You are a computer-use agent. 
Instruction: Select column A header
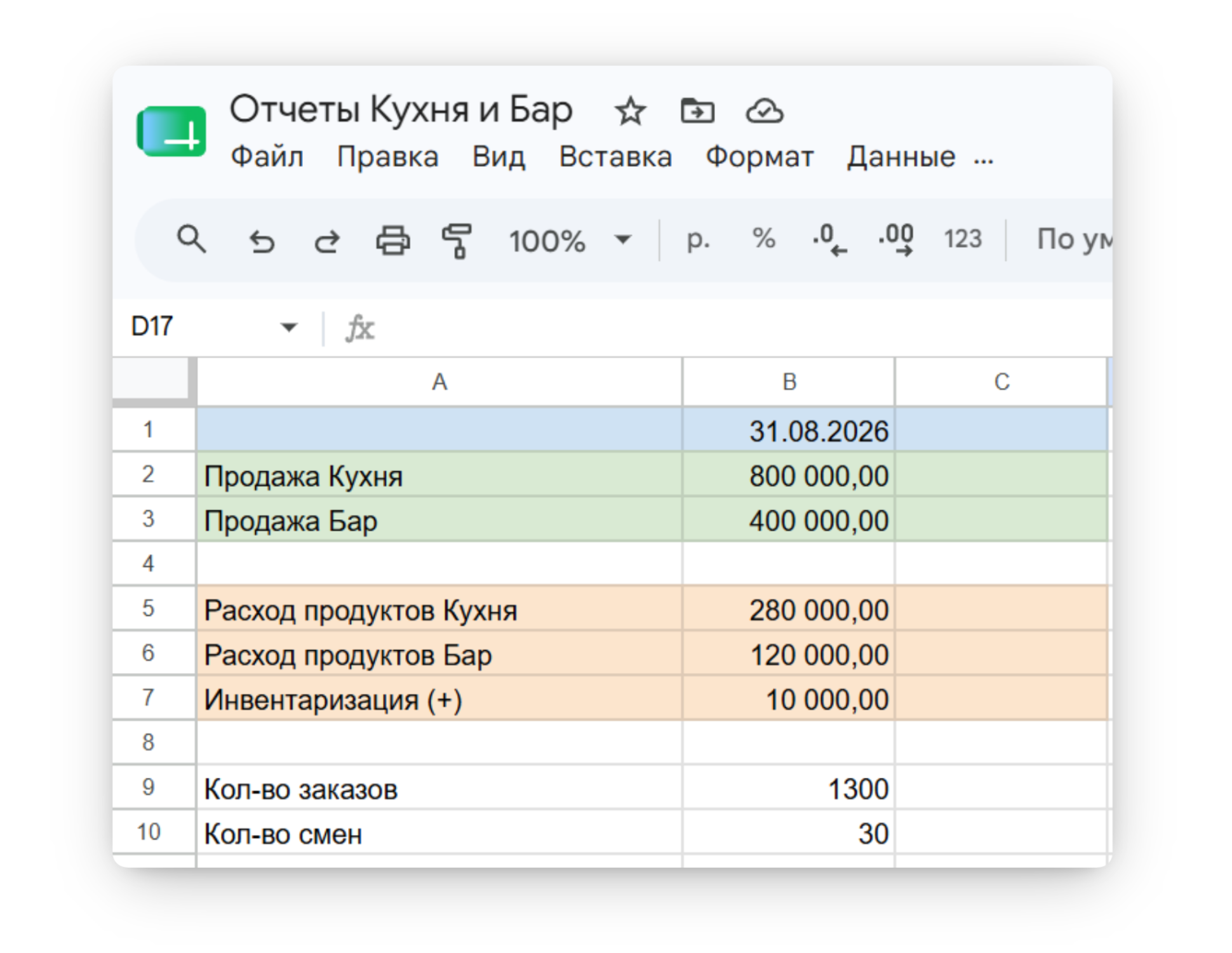point(439,382)
